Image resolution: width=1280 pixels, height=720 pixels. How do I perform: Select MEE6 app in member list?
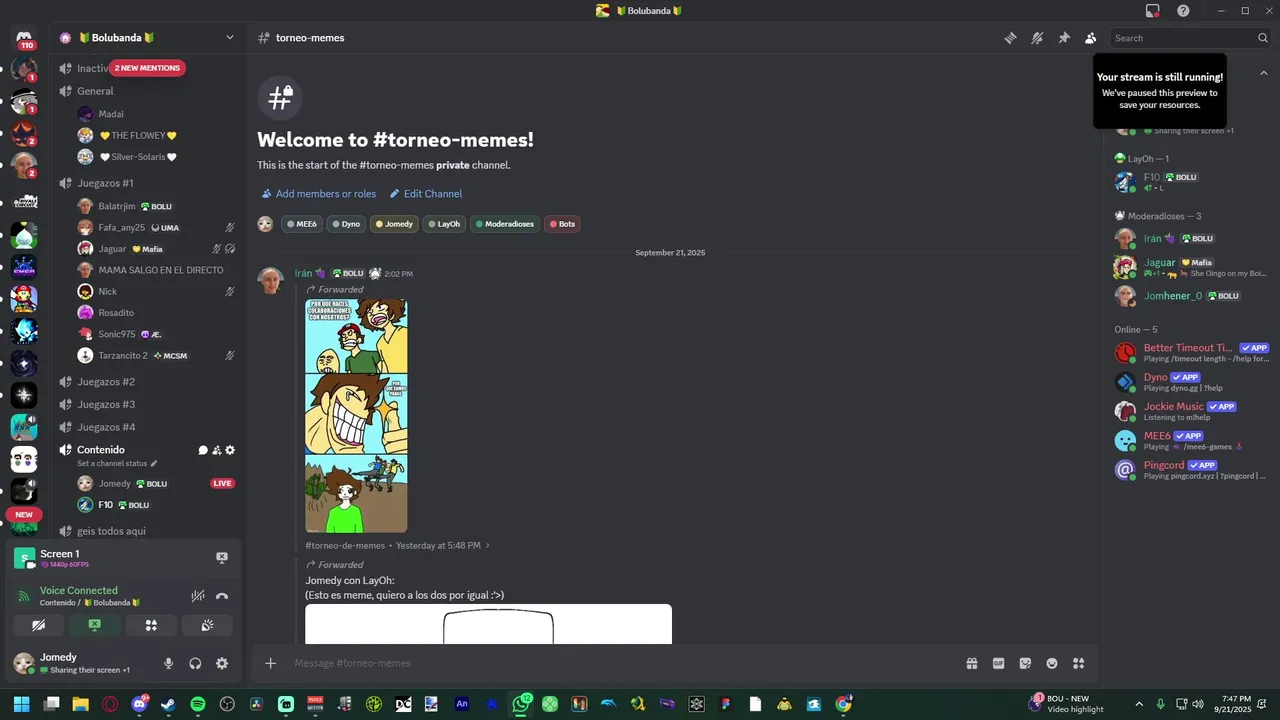(1190, 440)
